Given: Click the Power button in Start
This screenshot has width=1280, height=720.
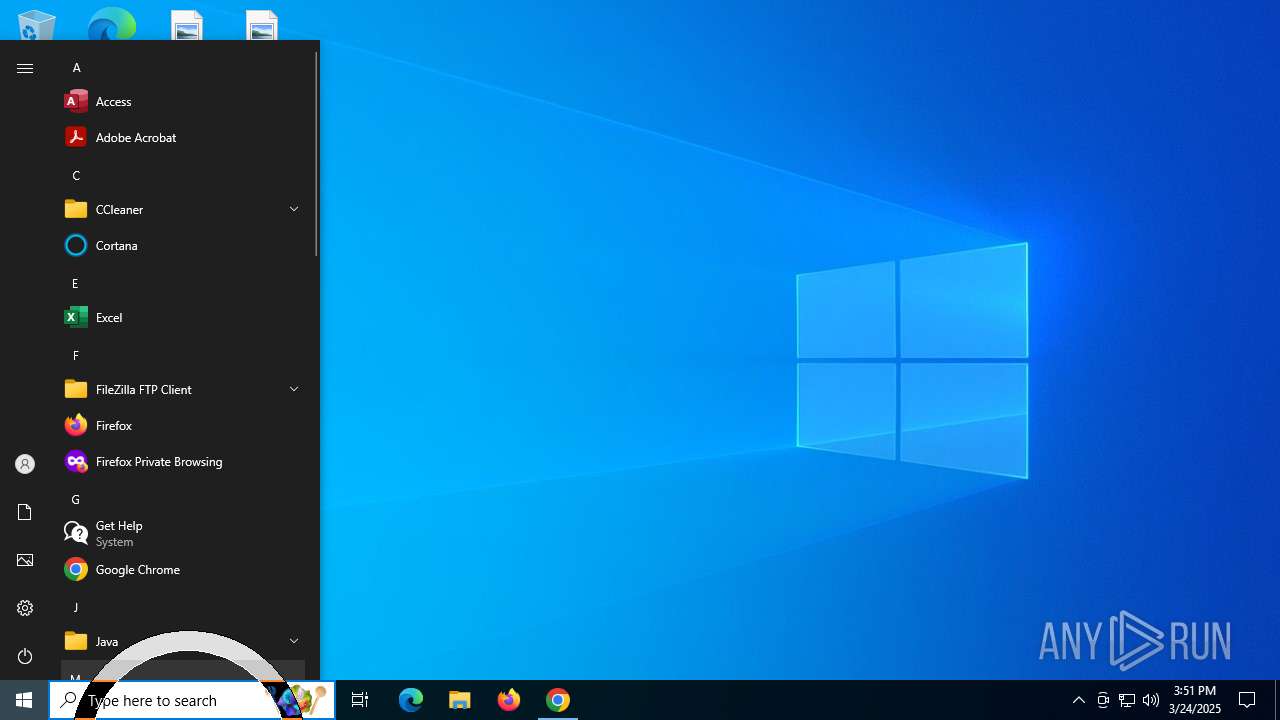Looking at the screenshot, I should click(25, 656).
